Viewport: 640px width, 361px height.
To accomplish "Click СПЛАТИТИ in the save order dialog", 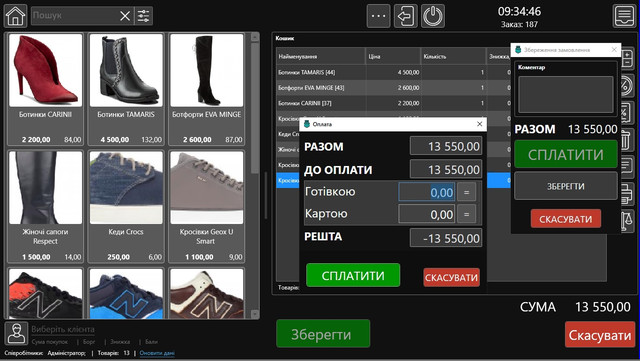I will coord(566,154).
